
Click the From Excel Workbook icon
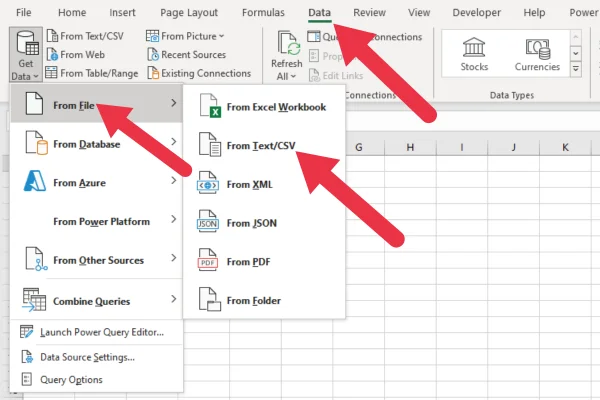tap(210, 106)
